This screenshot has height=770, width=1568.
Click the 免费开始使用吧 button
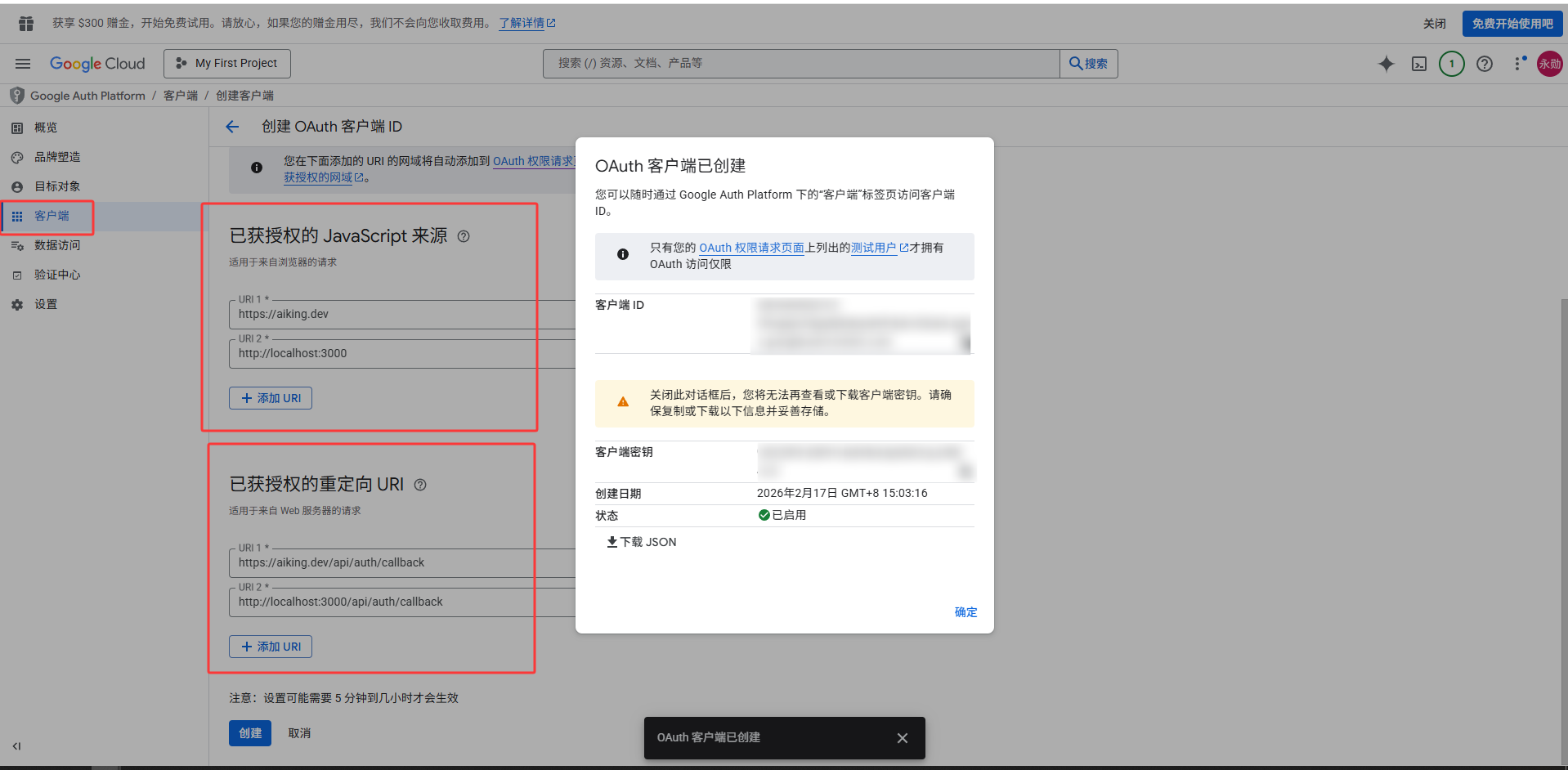tap(1512, 24)
